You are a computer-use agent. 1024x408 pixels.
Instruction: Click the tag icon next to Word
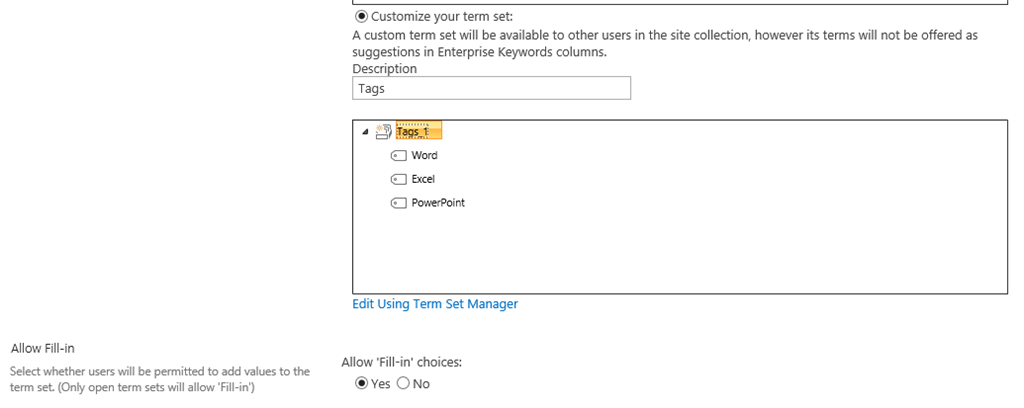click(x=398, y=156)
